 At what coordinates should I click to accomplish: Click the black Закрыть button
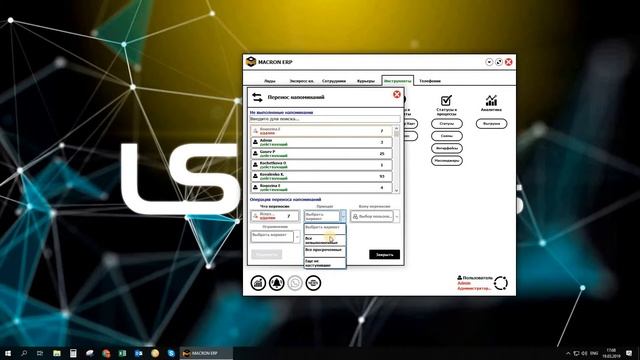coord(384,254)
